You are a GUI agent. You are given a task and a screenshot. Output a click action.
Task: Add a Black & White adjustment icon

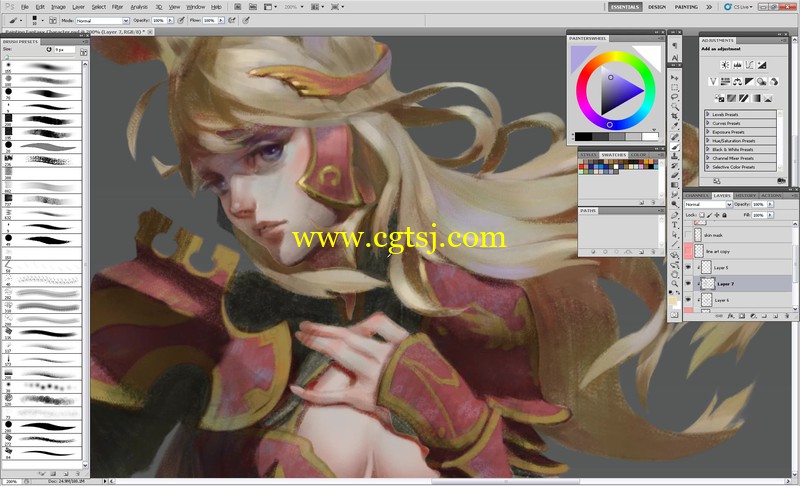[749, 82]
